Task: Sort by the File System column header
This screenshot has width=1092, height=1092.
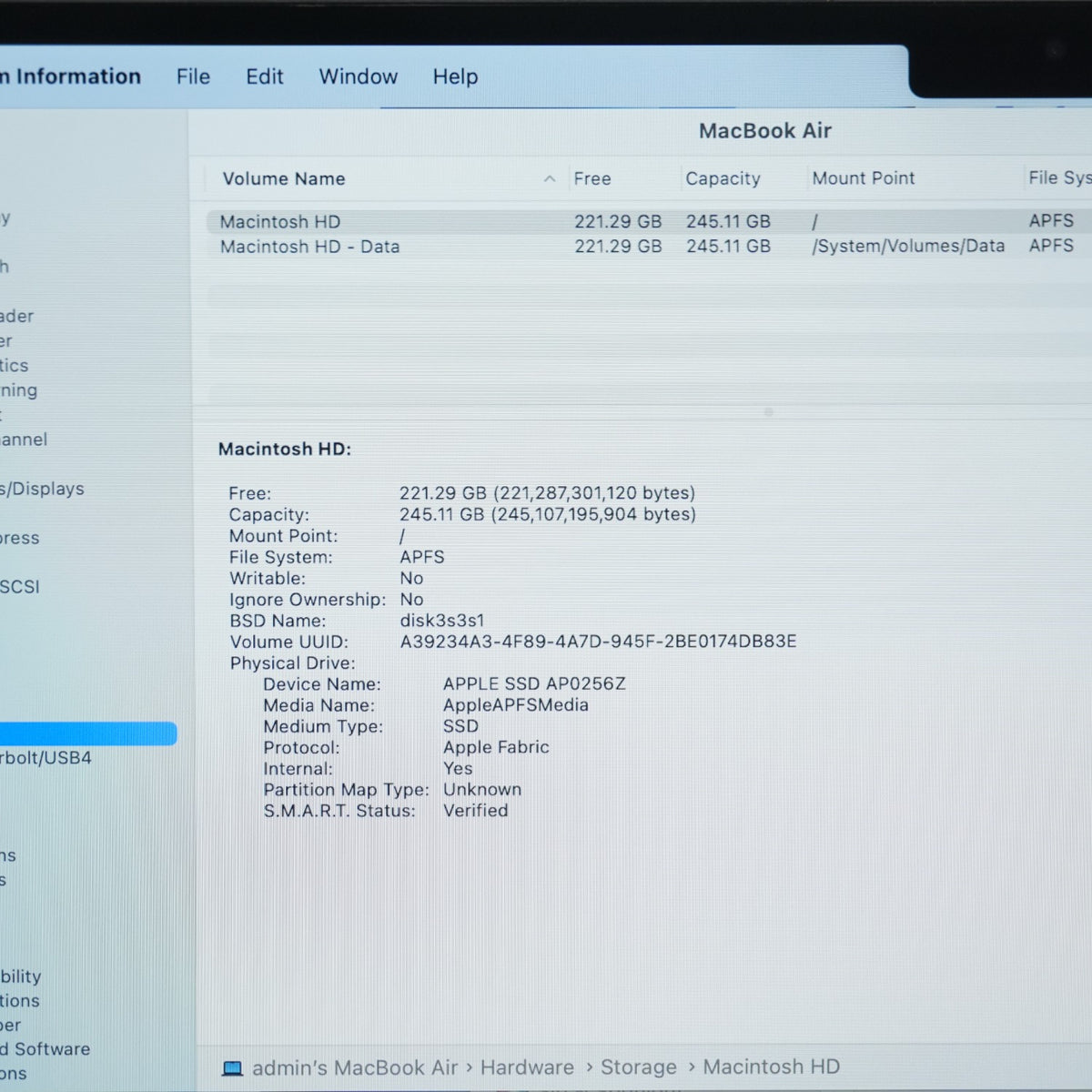Action: point(1059,178)
